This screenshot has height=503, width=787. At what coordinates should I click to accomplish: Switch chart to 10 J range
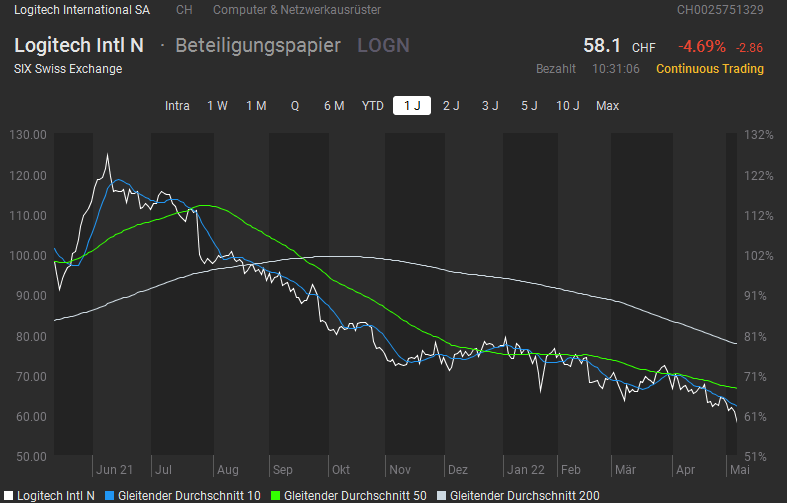point(568,106)
